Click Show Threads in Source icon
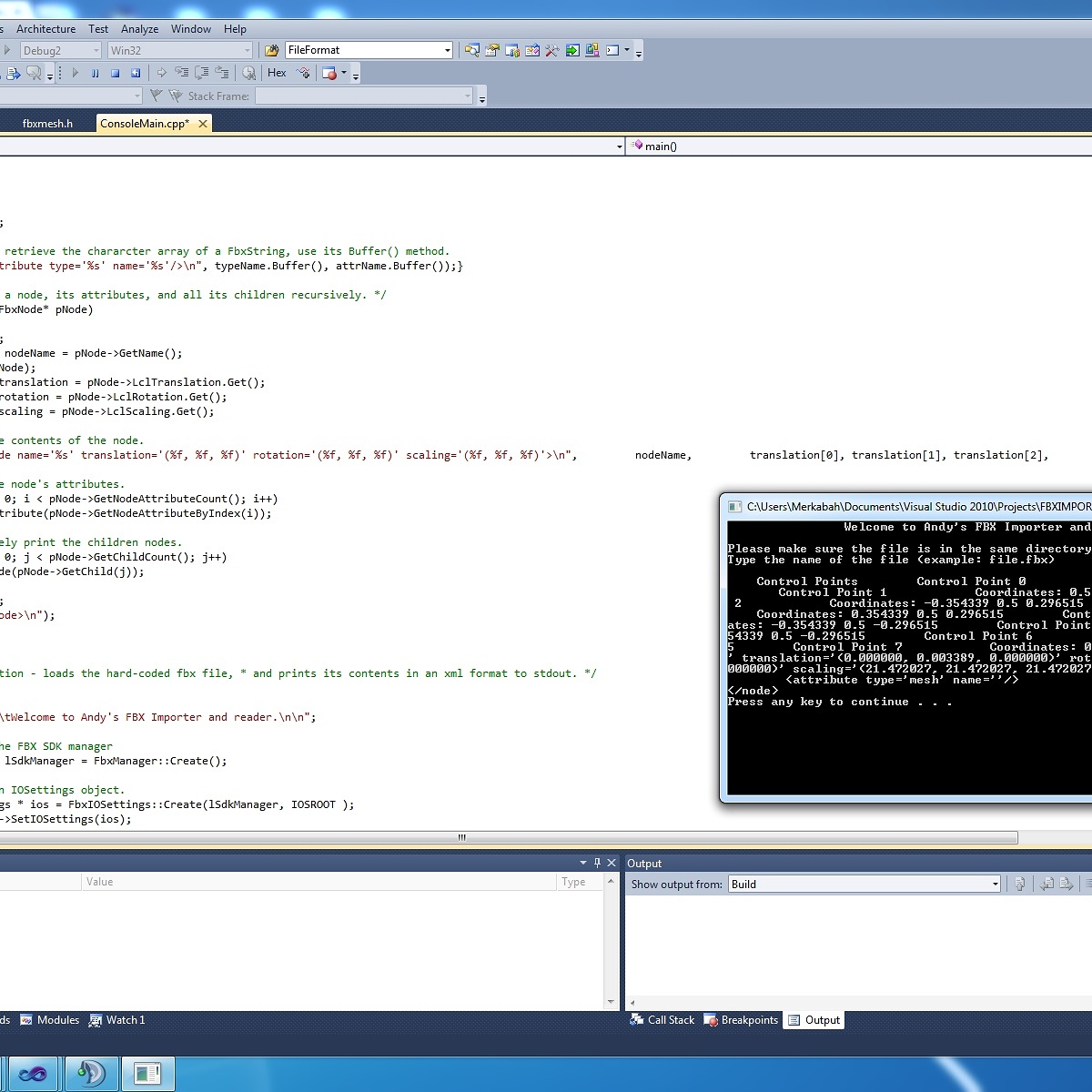This screenshot has width=1092, height=1092. [x=303, y=73]
